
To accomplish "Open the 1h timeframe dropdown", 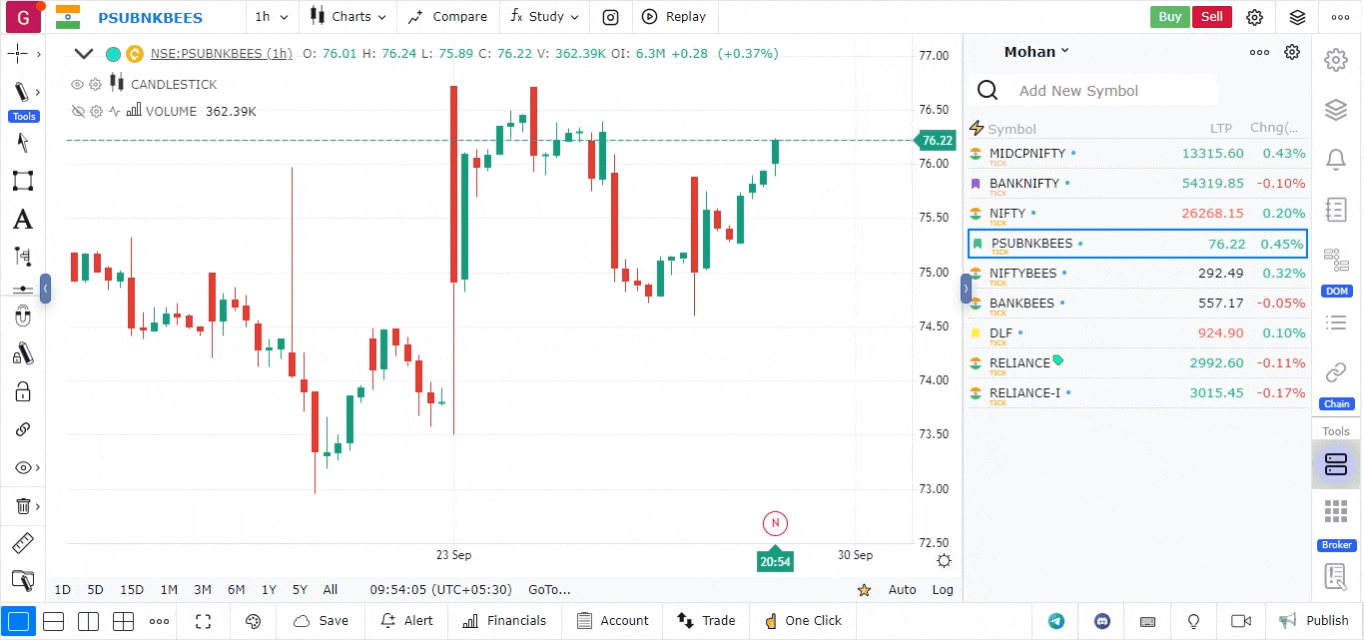I will click(x=271, y=17).
